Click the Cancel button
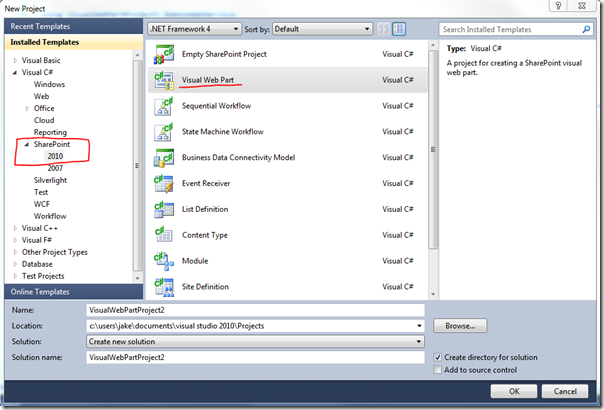 565,392
